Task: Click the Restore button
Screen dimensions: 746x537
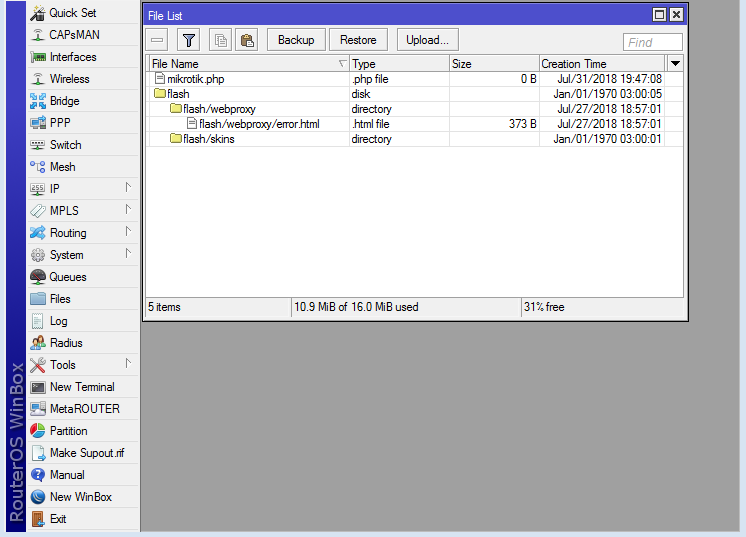Action: [358, 40]
